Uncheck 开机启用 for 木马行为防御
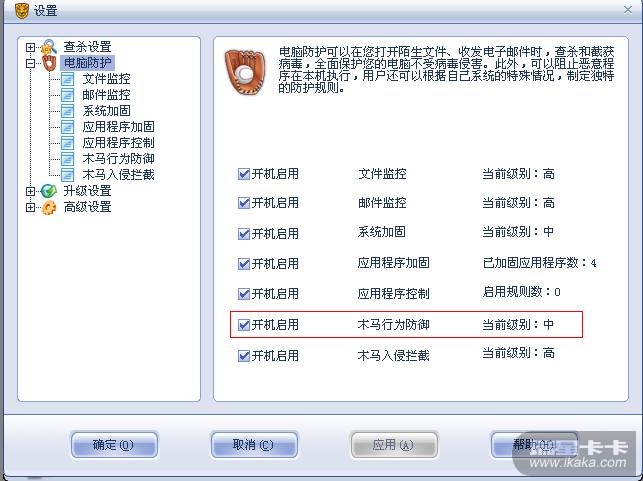Screen dimensions: 643x481 pos(244,325)
